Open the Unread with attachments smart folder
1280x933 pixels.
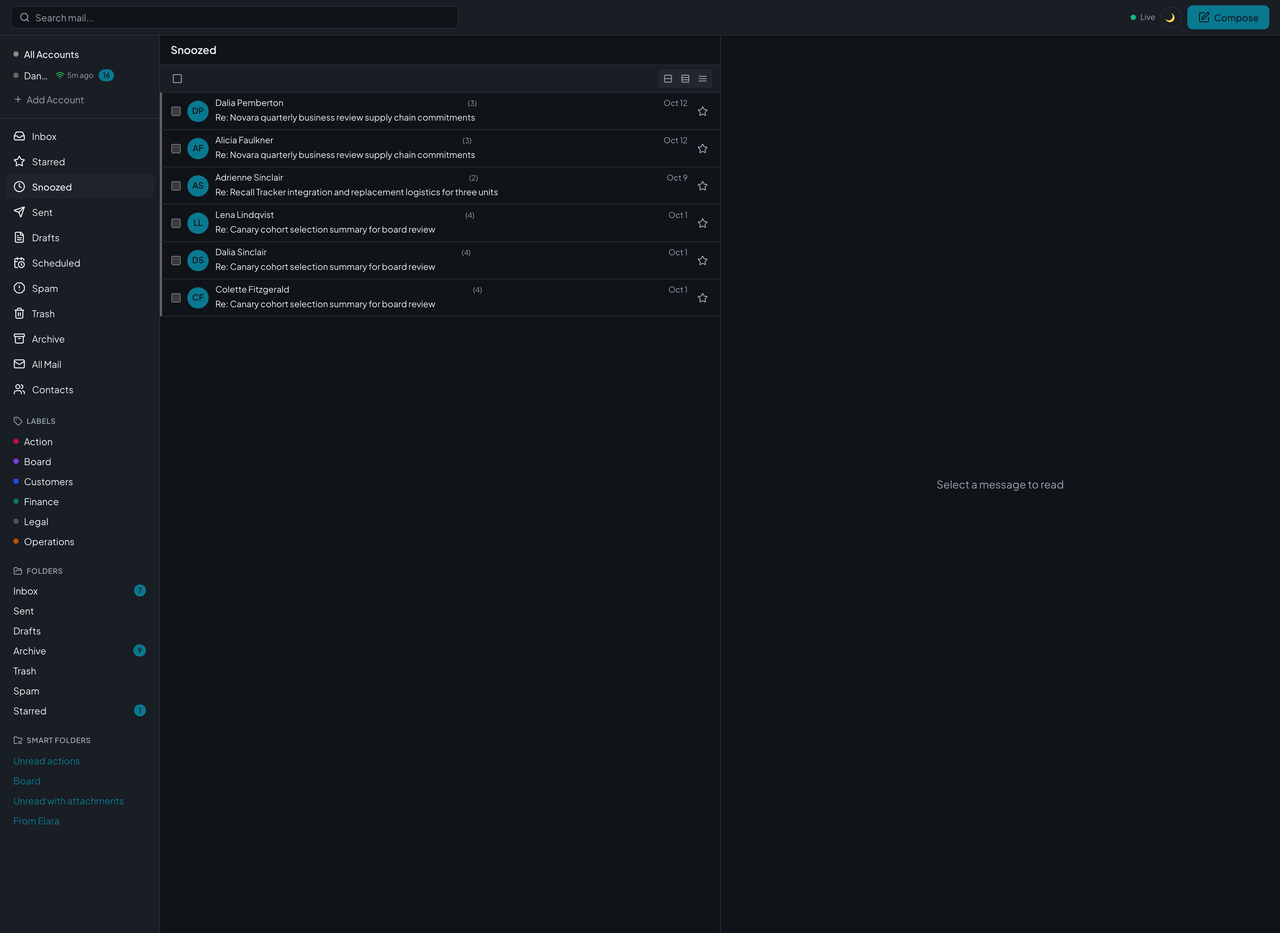click(68, 801)
